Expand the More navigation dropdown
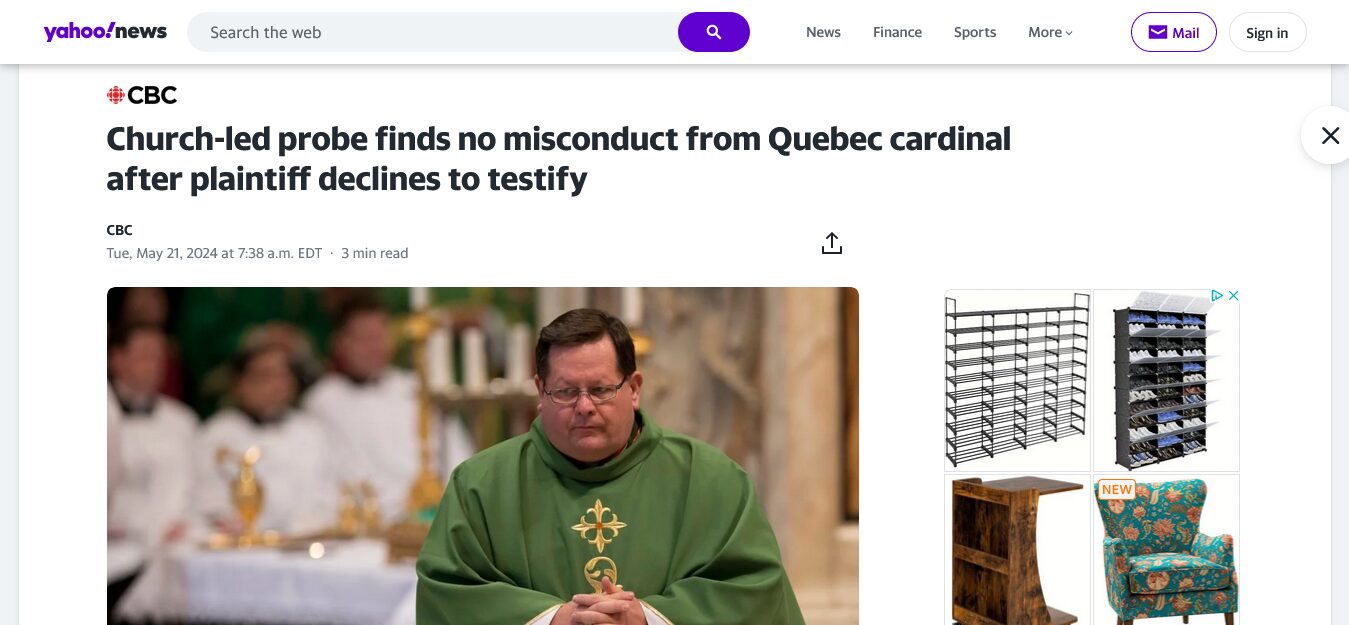Image resolution: width=1349 pixels, height=625 pixels. (1050, 32)
